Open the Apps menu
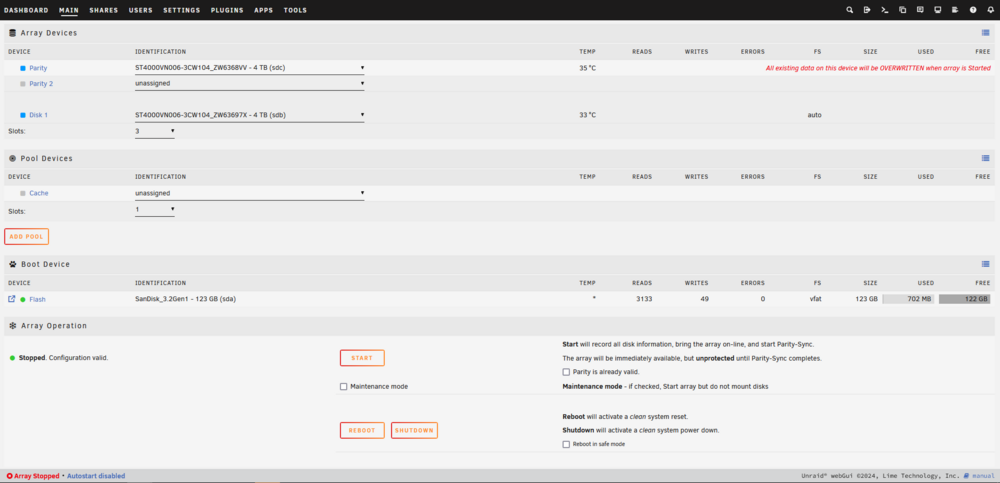The height and width of the screenshot is (483, 1000). click(x=263, y=10)
